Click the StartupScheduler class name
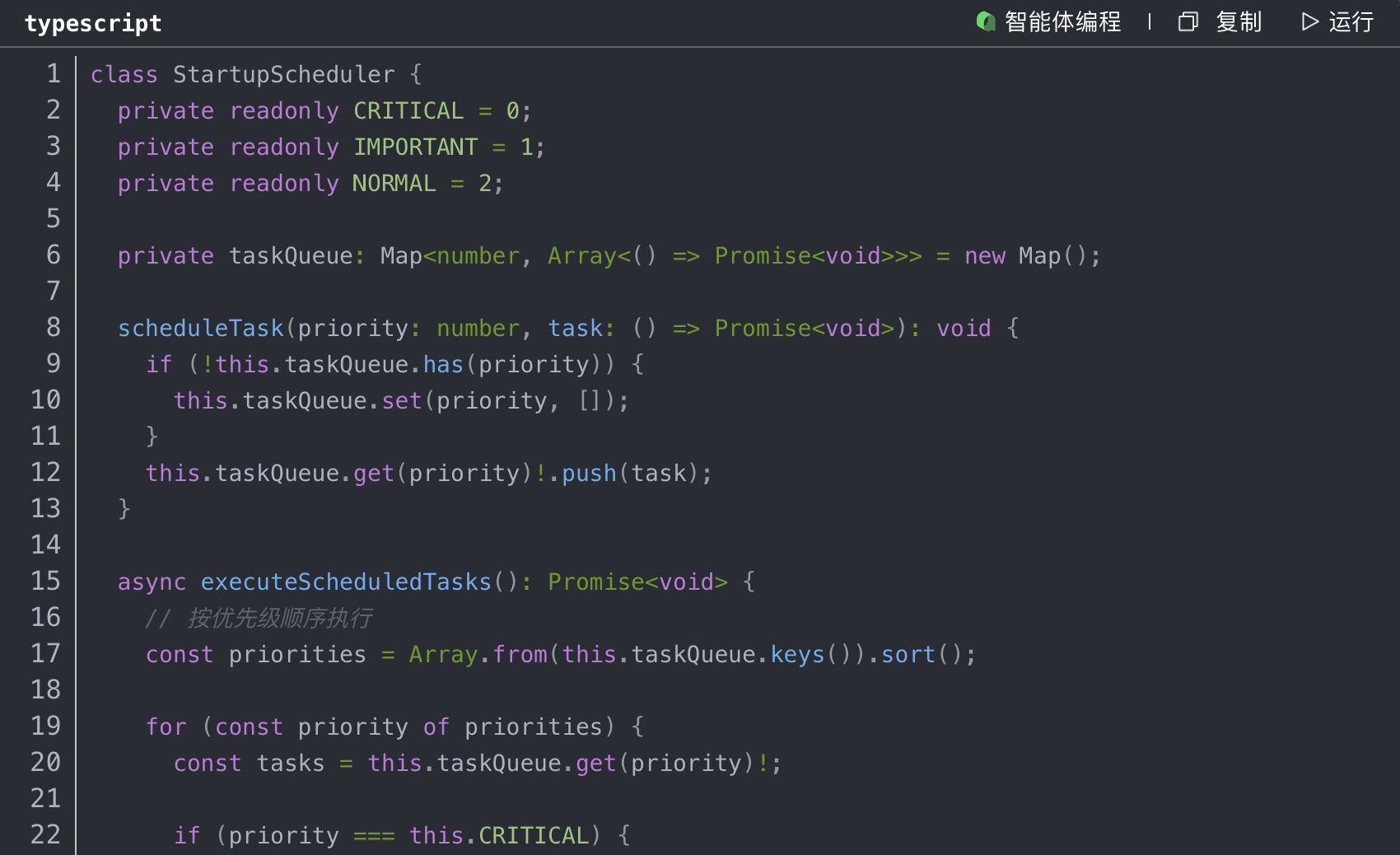Image resolution: width=1400 pixels, height=855 pixels. [283, 75]
